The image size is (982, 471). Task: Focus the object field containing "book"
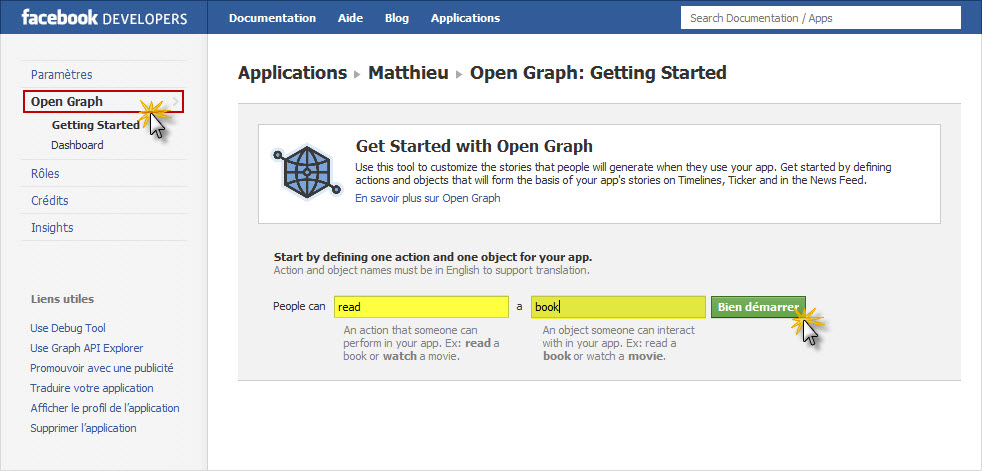[619, 307]
